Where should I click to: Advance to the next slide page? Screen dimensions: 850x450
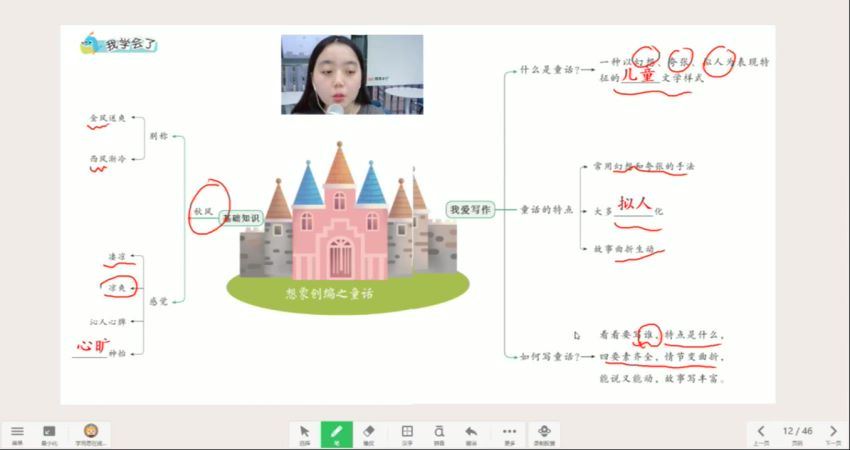833,434
